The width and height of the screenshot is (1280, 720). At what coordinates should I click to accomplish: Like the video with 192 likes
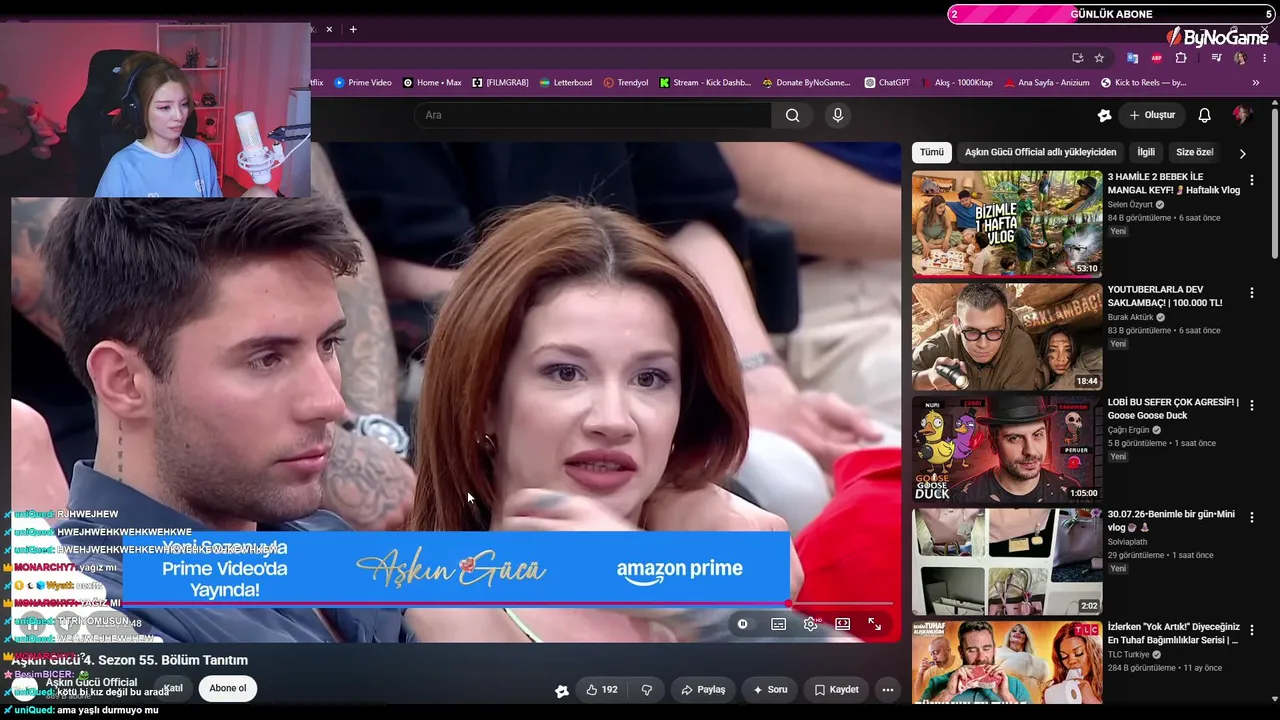coord(601,690)
